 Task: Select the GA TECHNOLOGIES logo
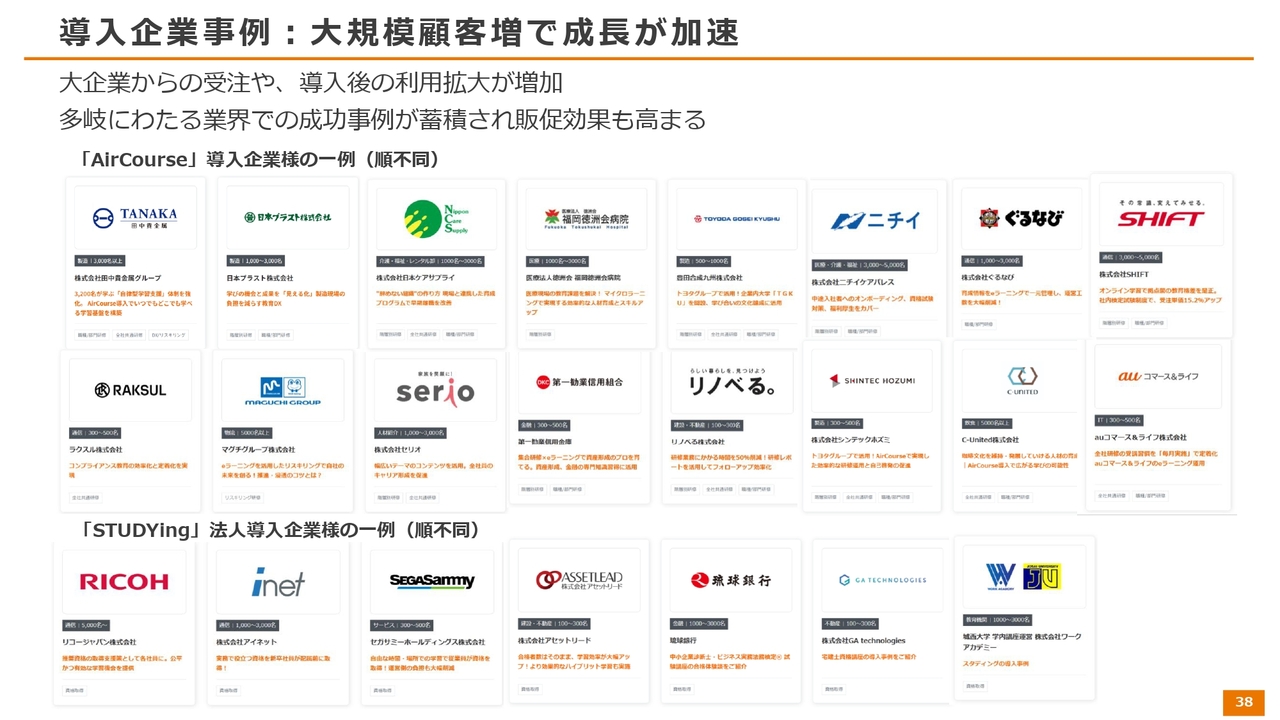(882, 580)
